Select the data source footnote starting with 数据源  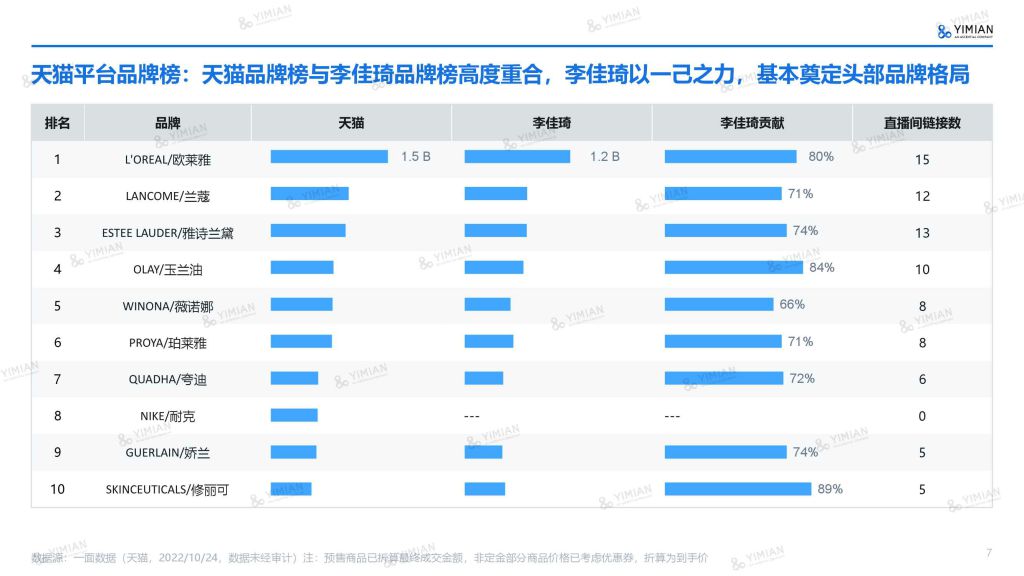(370, 558)
